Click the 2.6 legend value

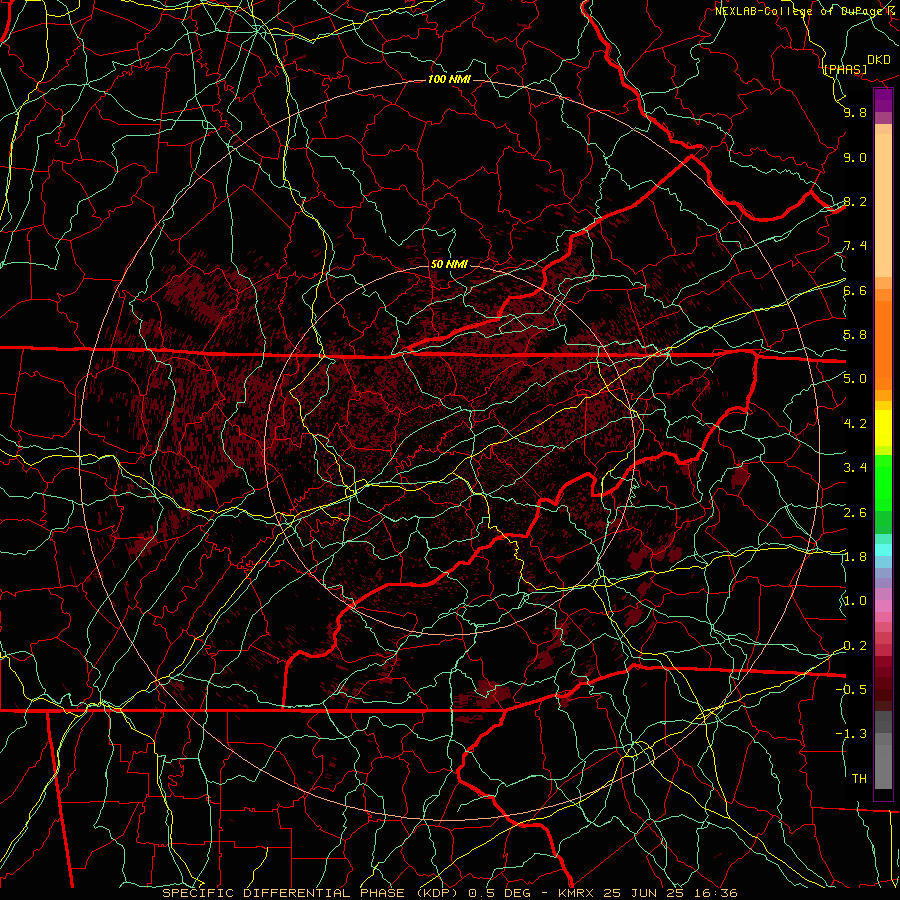tap(855, 513)
